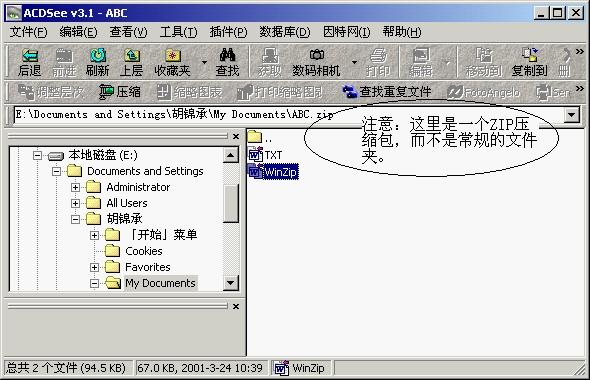590x380 pixels.
Task: Open the 编辑(E) menu
Action: click(78, 32)
